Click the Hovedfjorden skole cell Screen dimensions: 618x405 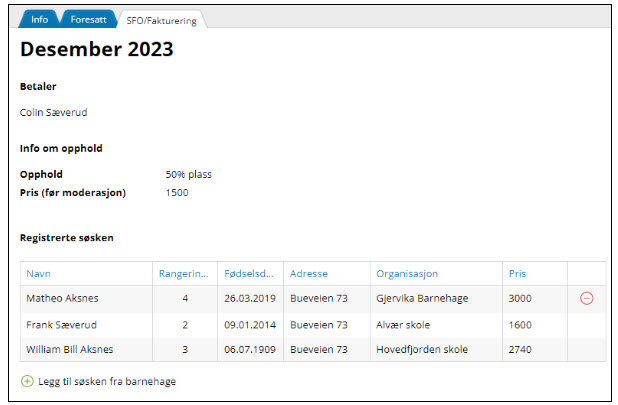tap(421, 349)
